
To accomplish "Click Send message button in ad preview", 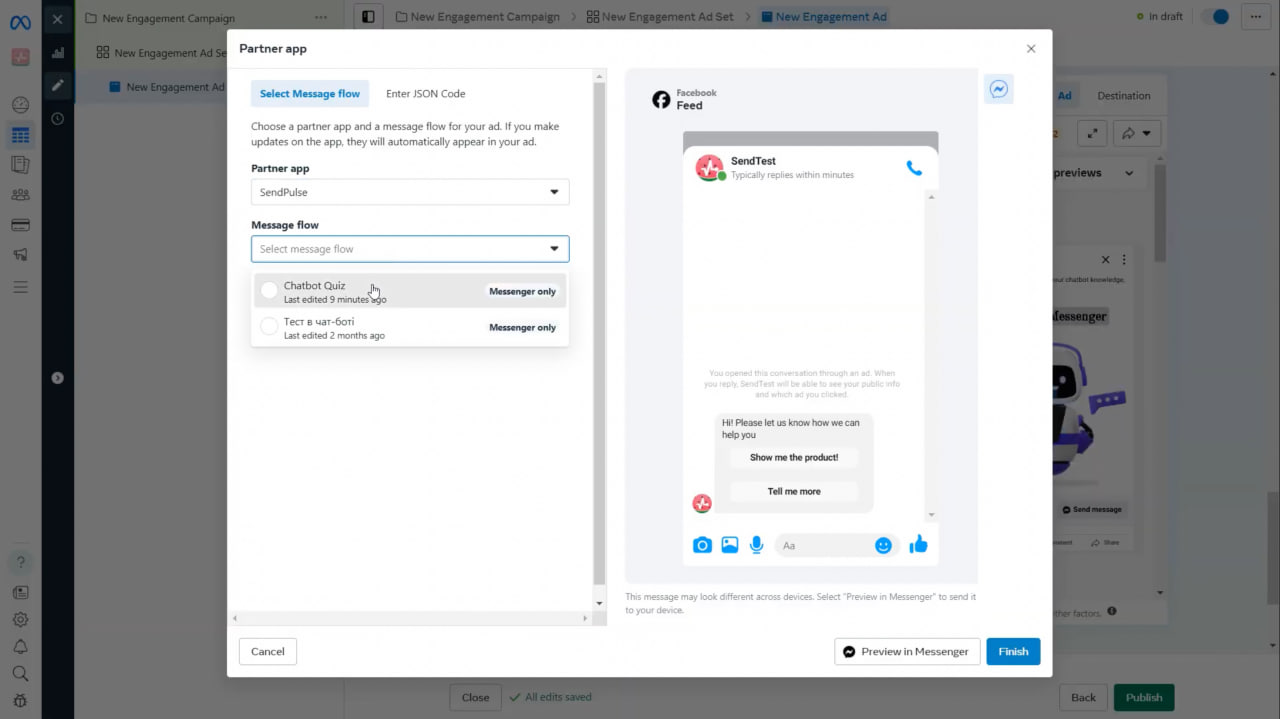I will coord(1092,509).
